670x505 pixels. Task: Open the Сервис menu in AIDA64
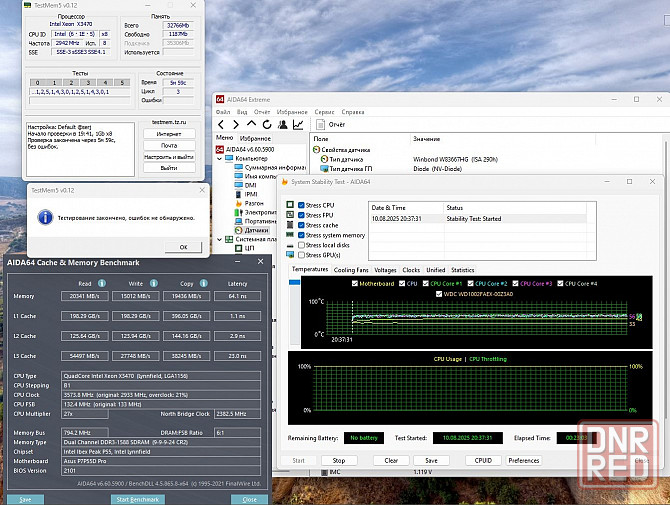coord(324,112)
